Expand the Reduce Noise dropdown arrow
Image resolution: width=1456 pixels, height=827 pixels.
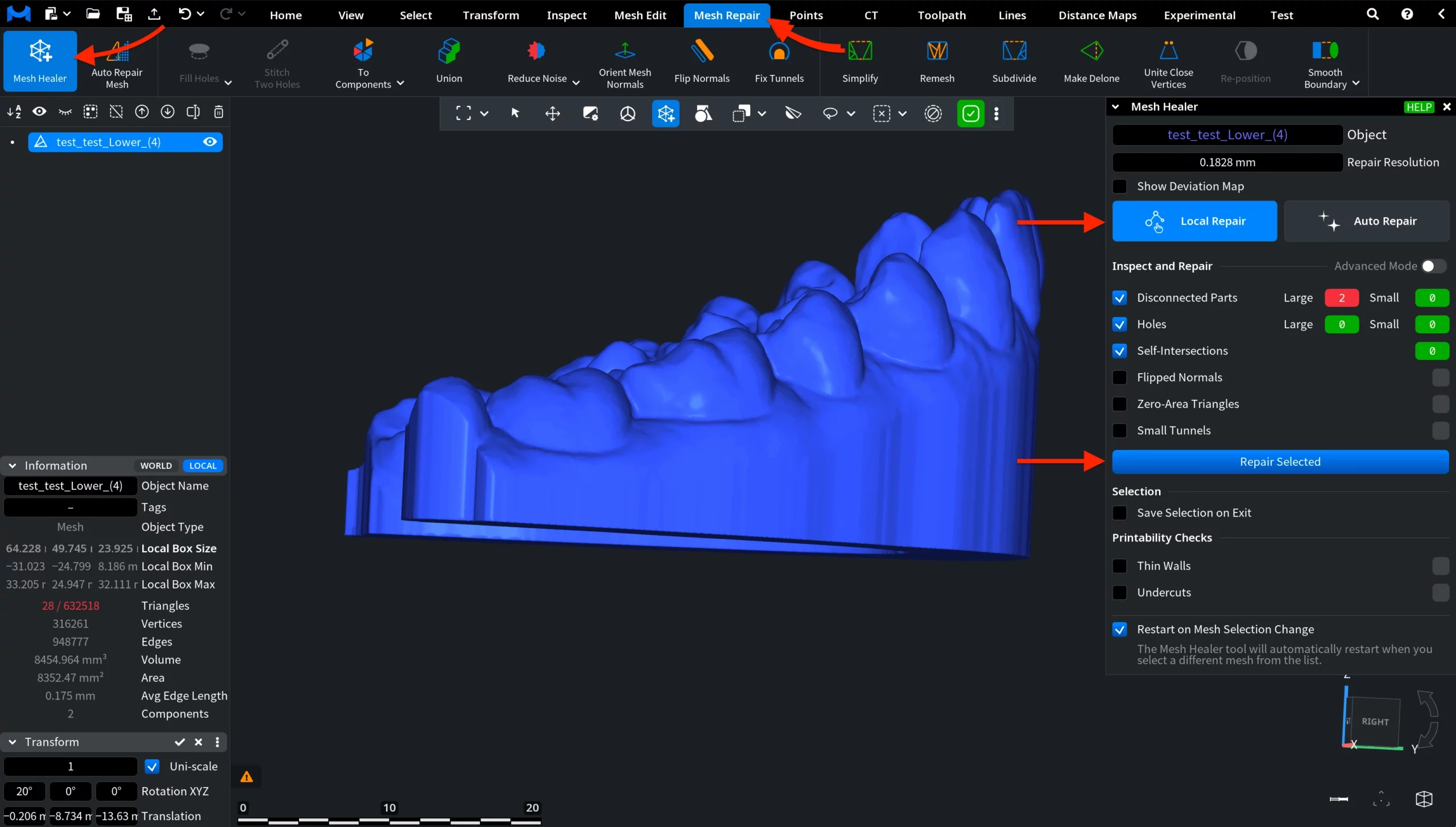(576, 83)
